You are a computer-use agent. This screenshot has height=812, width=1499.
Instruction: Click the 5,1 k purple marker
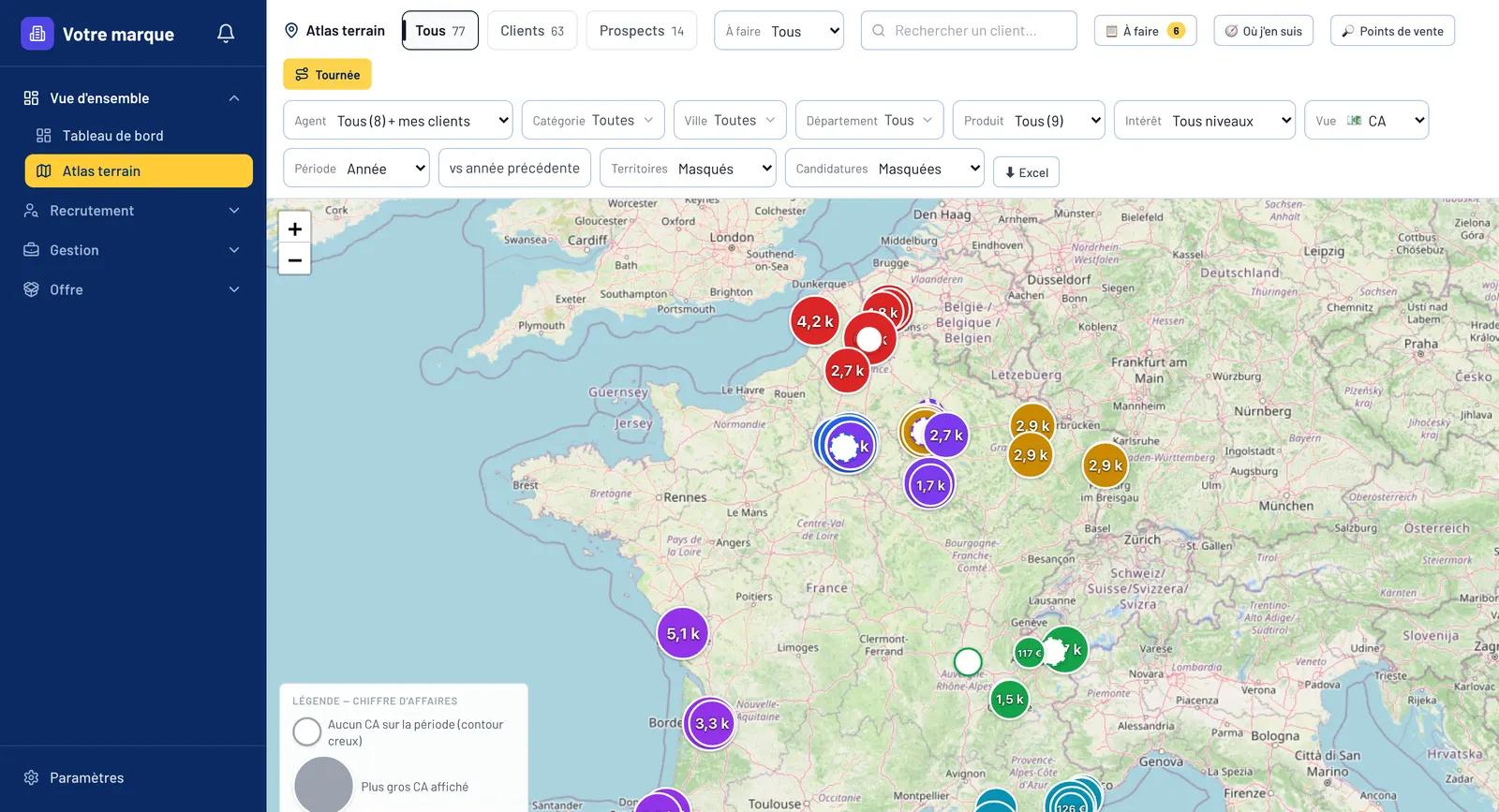pyautogui.click(x=682, y=634)
